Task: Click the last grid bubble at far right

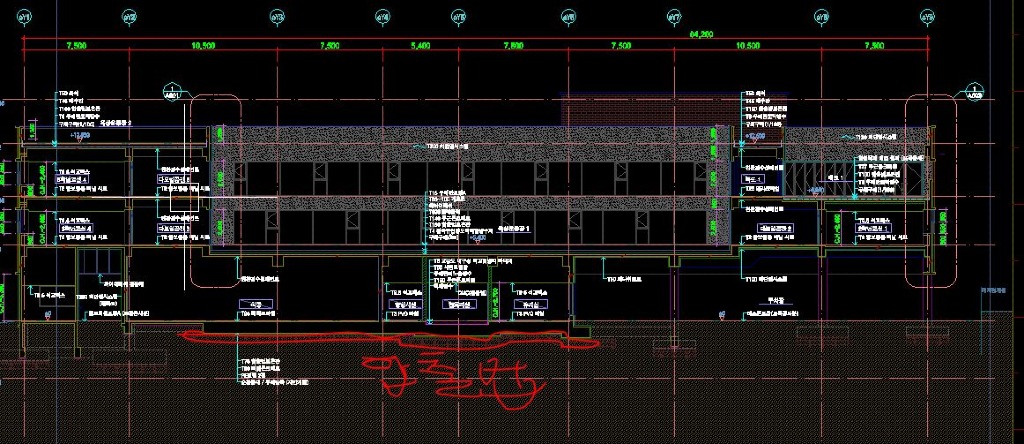Action: [x=926, y=18]
